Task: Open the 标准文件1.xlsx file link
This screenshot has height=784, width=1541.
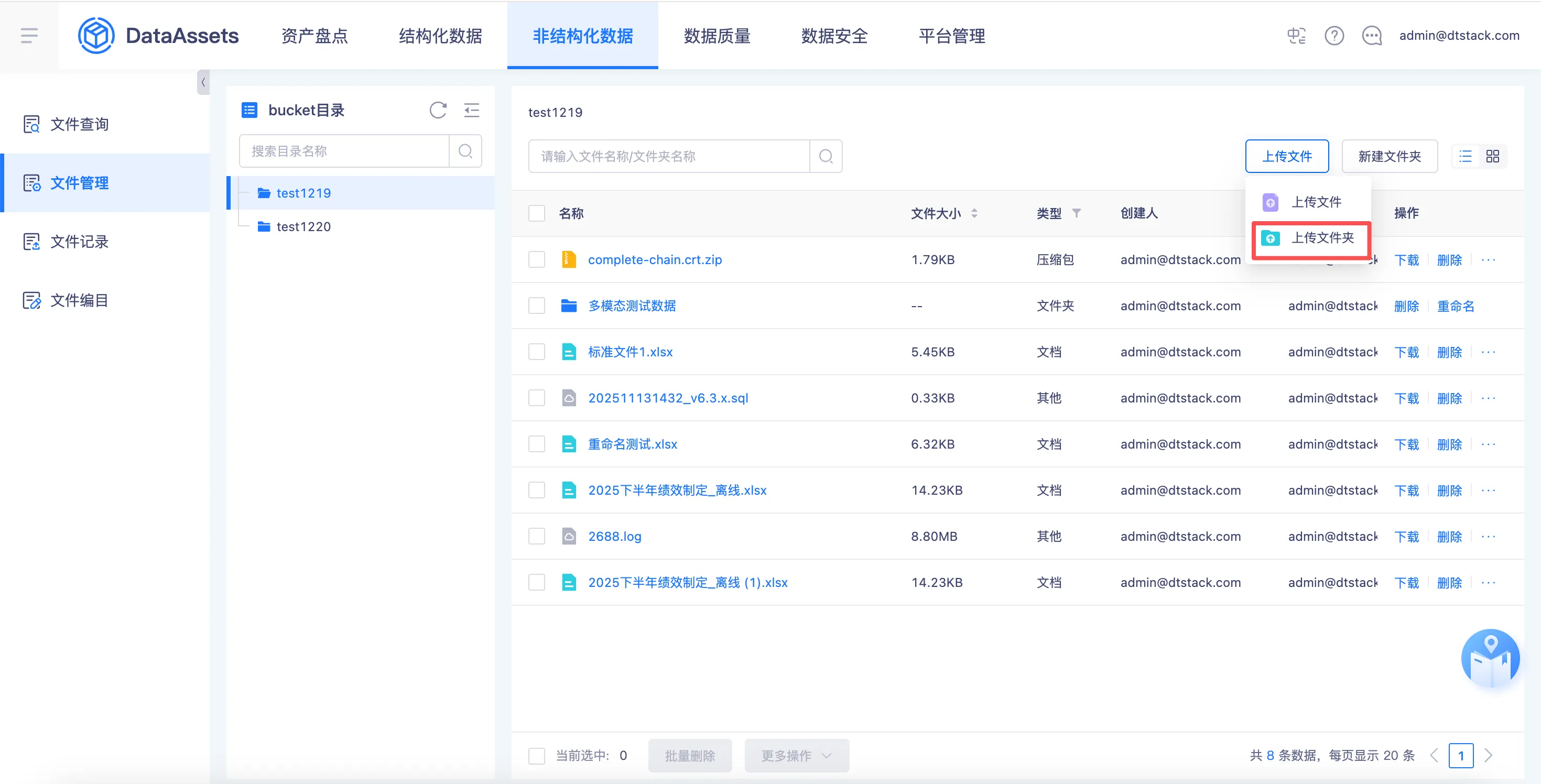Action: click(630, 352)
